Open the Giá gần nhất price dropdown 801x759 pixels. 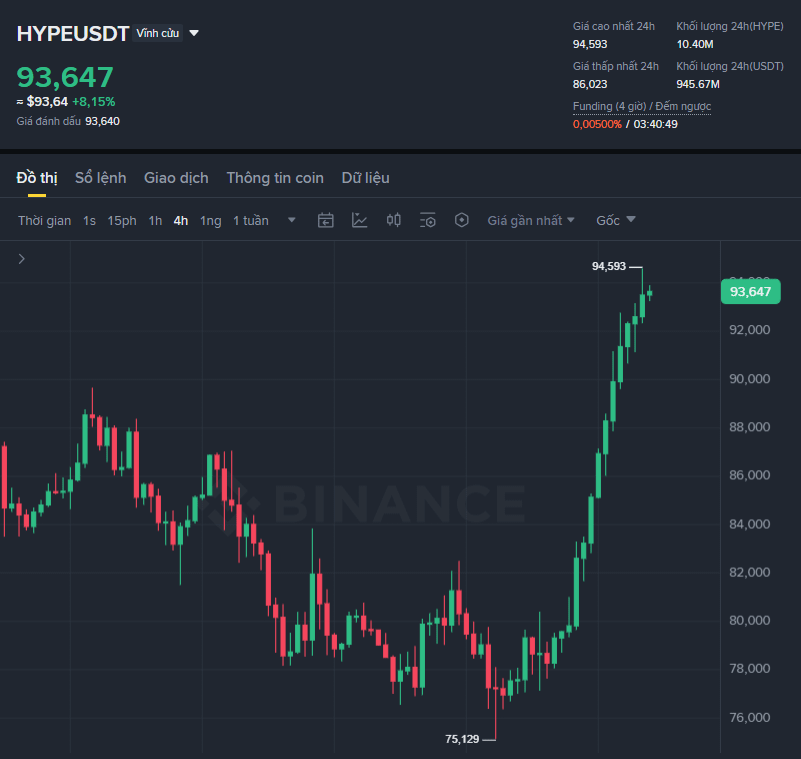tap(531, 220)
